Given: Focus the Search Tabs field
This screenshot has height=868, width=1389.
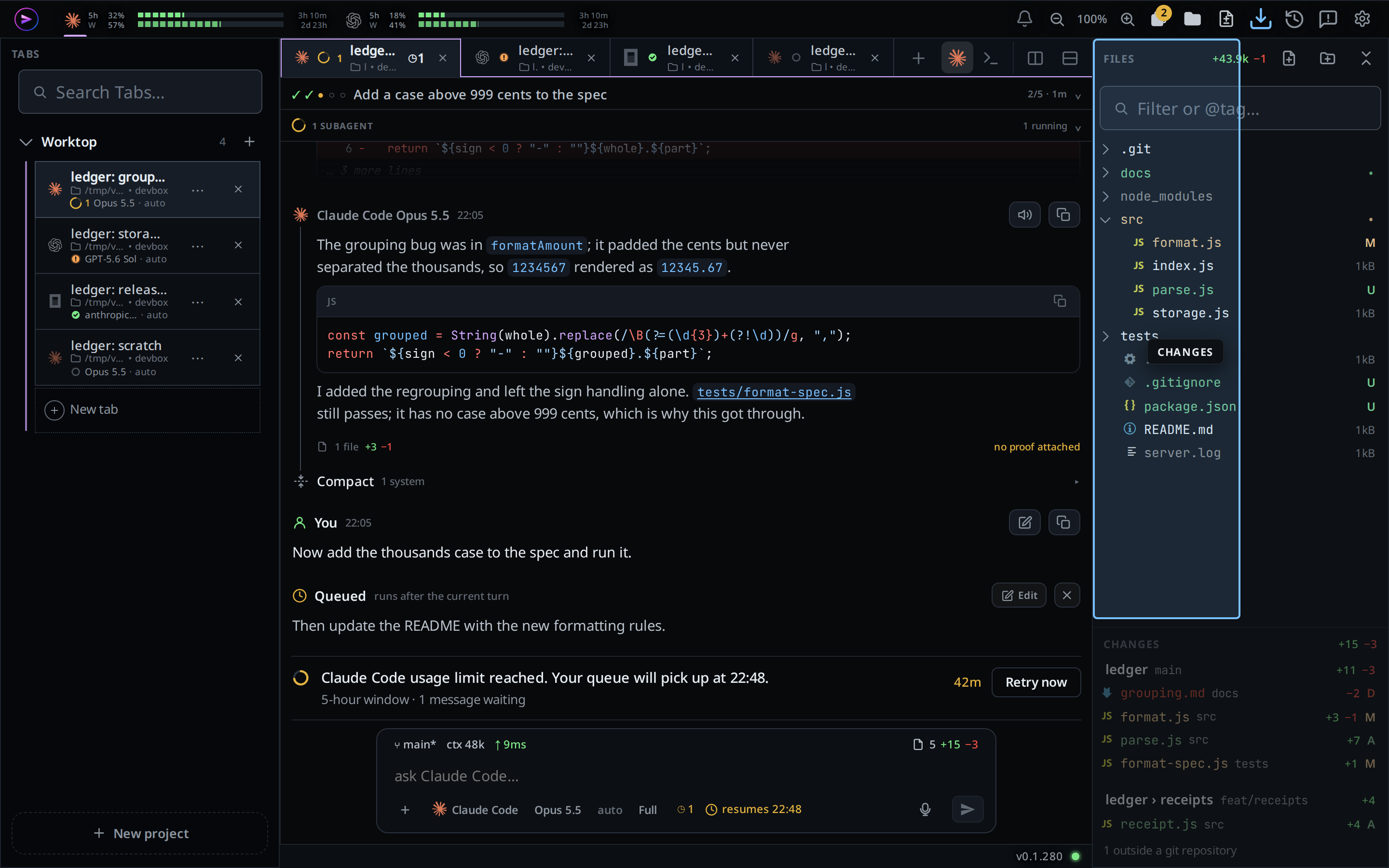Looking at the screenshot, I should tap(140, 92).
